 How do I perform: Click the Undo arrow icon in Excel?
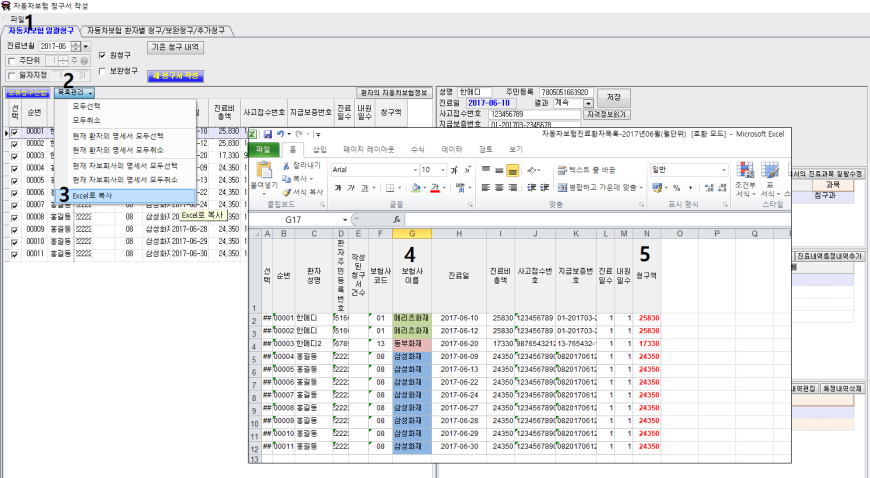281,134
